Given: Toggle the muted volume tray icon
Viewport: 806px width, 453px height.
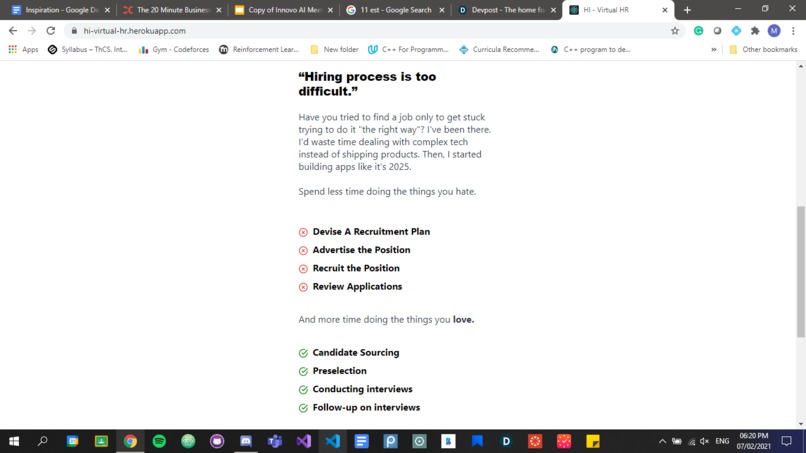Looking at the screenshot, I should 705,441.
